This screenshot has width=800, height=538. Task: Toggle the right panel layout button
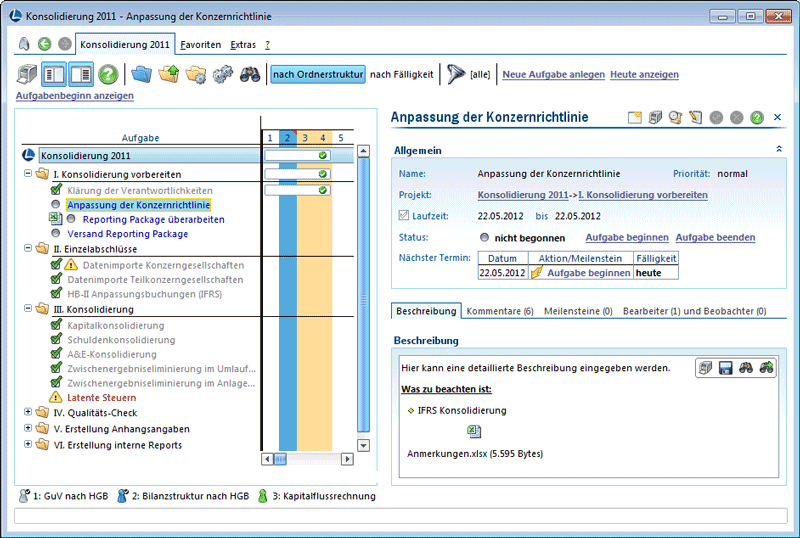point(81,75)
